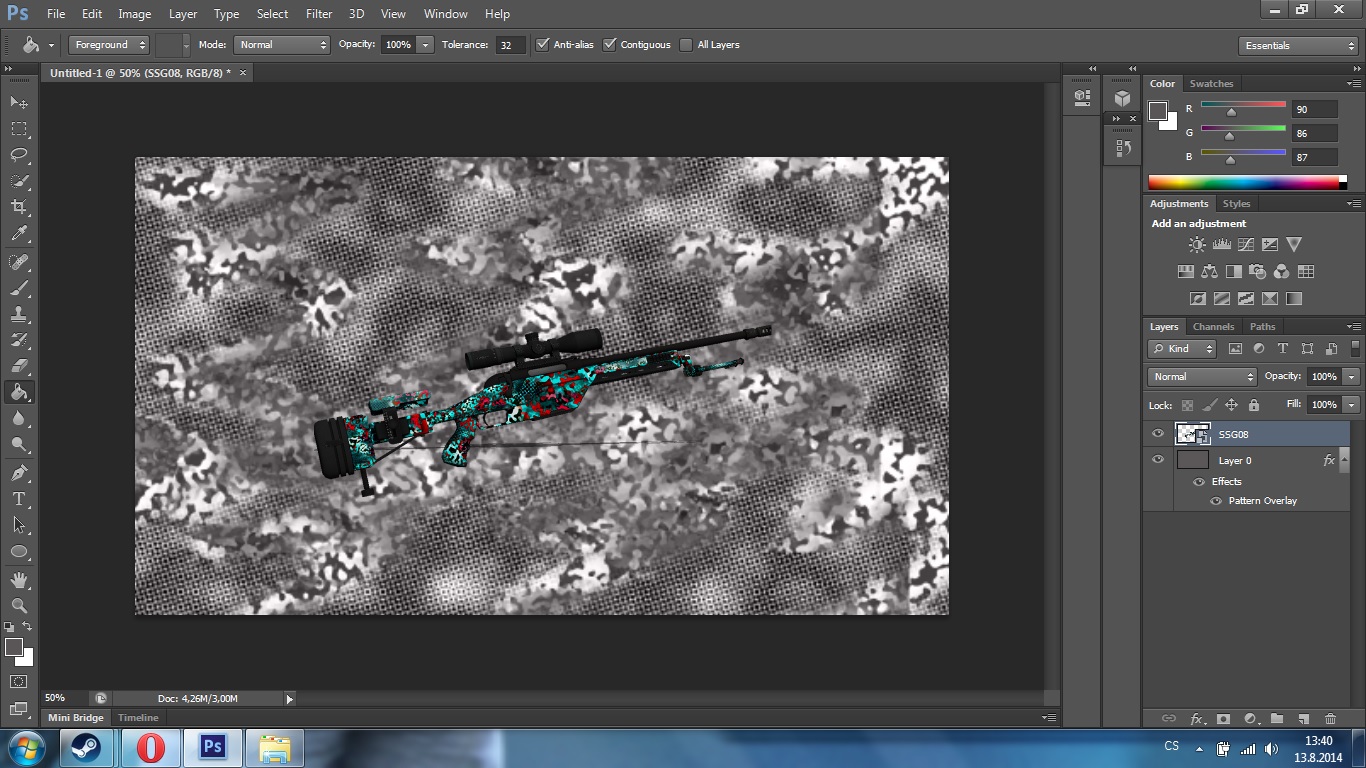This screenshot has width=1366, height=768.
Task: Select the History Brush tool
Action: click(x=19, y=340)
